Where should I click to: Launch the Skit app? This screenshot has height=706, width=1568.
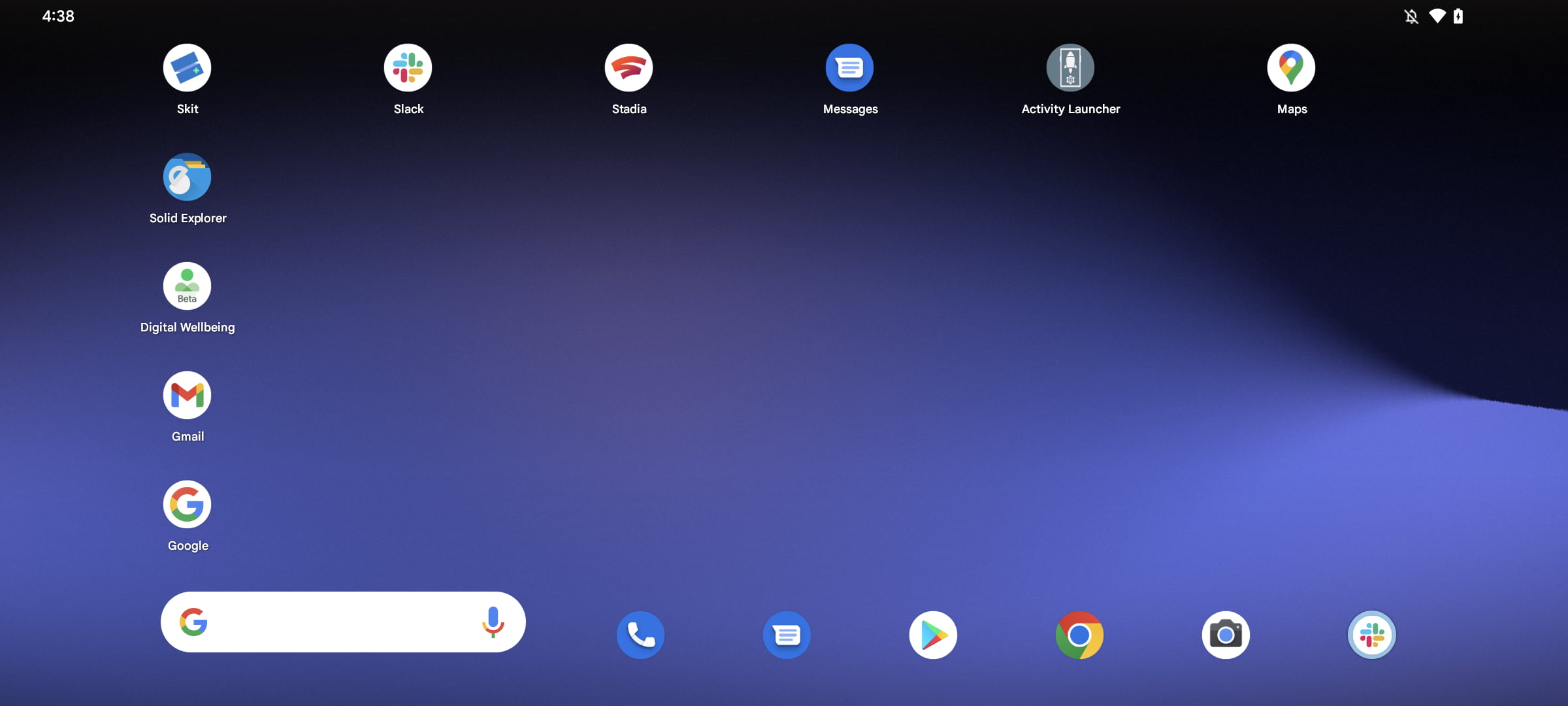pos(187,67)
